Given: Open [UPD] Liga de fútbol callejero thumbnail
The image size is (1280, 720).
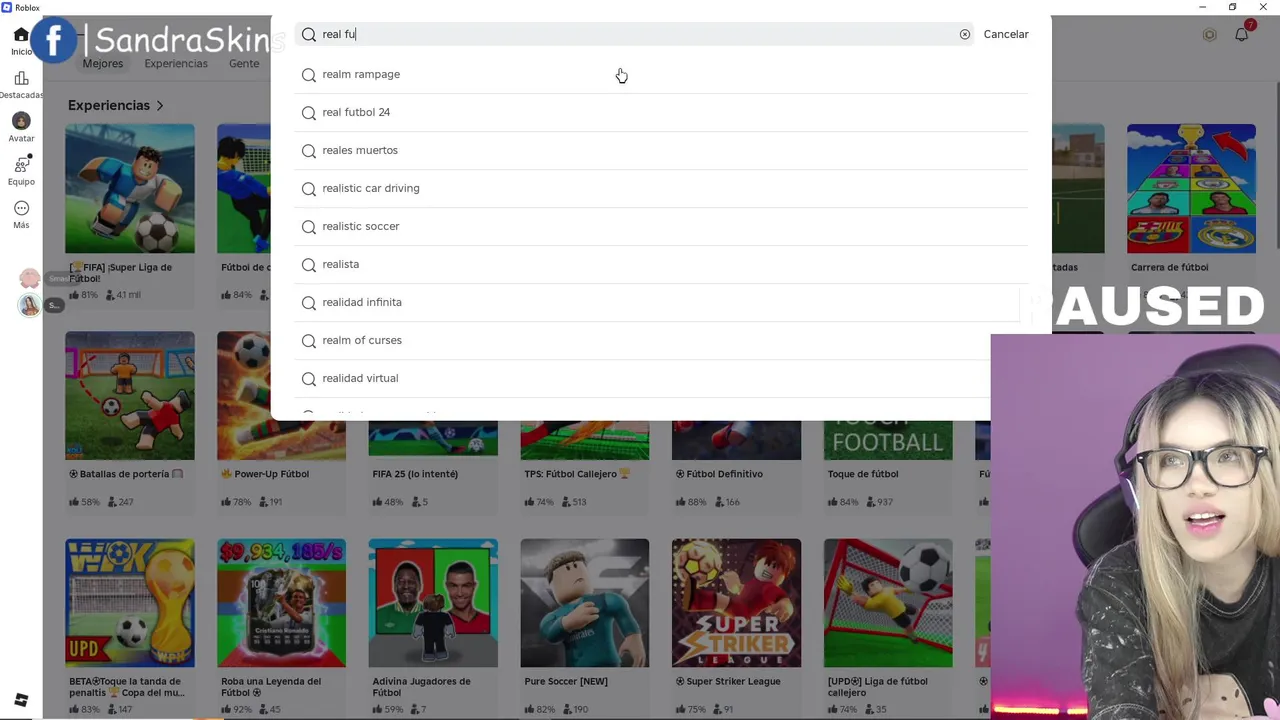Looking at the screenshot, I should (x=888, y=603).
